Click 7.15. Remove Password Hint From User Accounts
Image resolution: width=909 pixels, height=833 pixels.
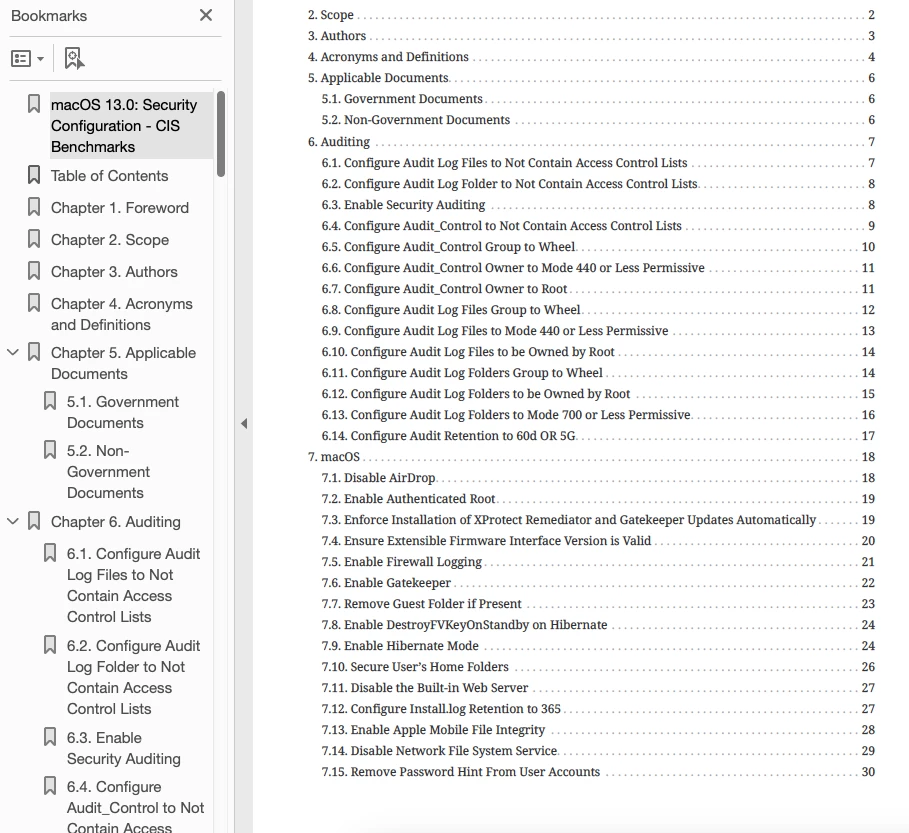pos(461,772)
